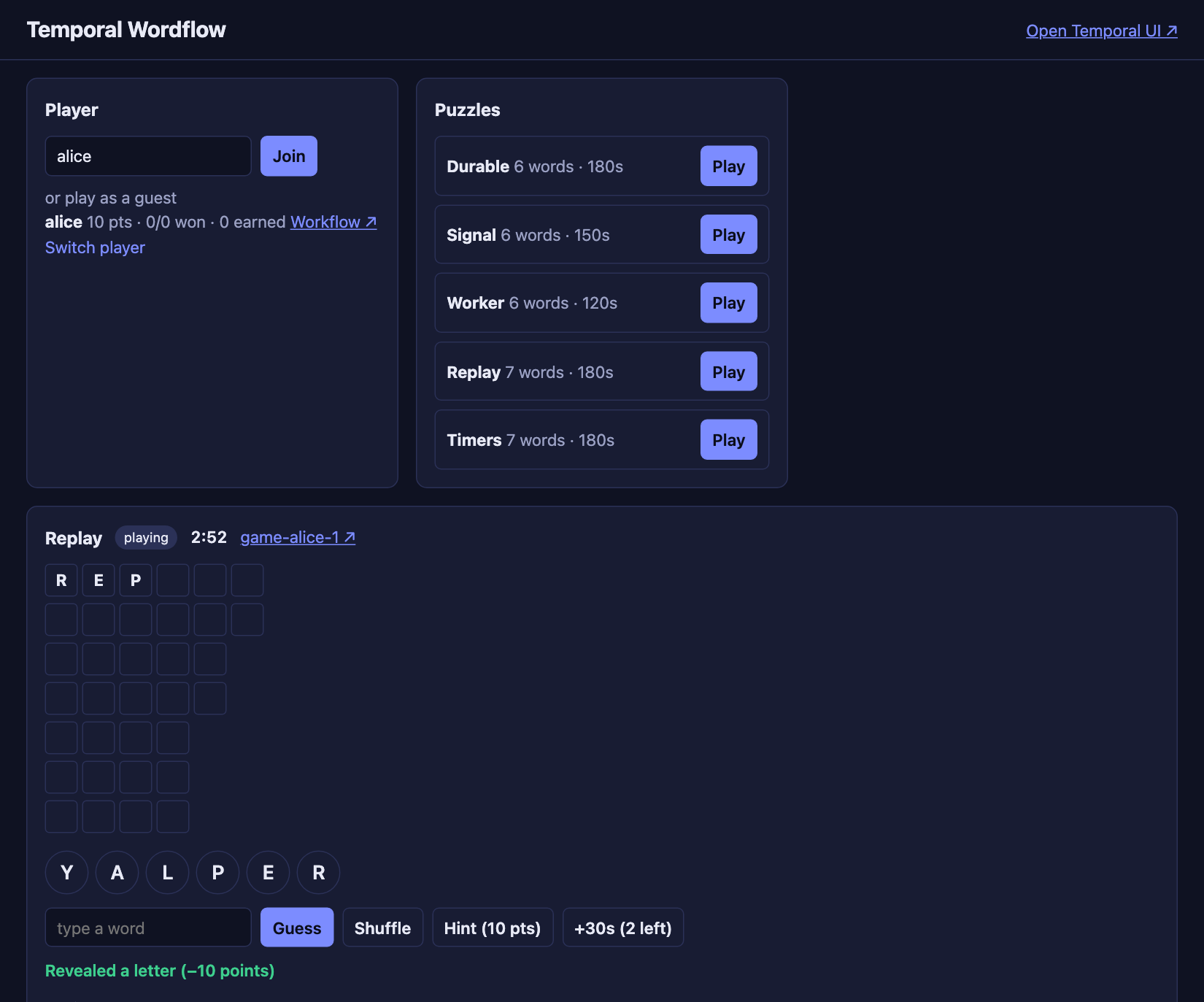This screenshot has height=1002, width=1204.
Task: Click the Puzzles heading
Action: coord(468,110)
